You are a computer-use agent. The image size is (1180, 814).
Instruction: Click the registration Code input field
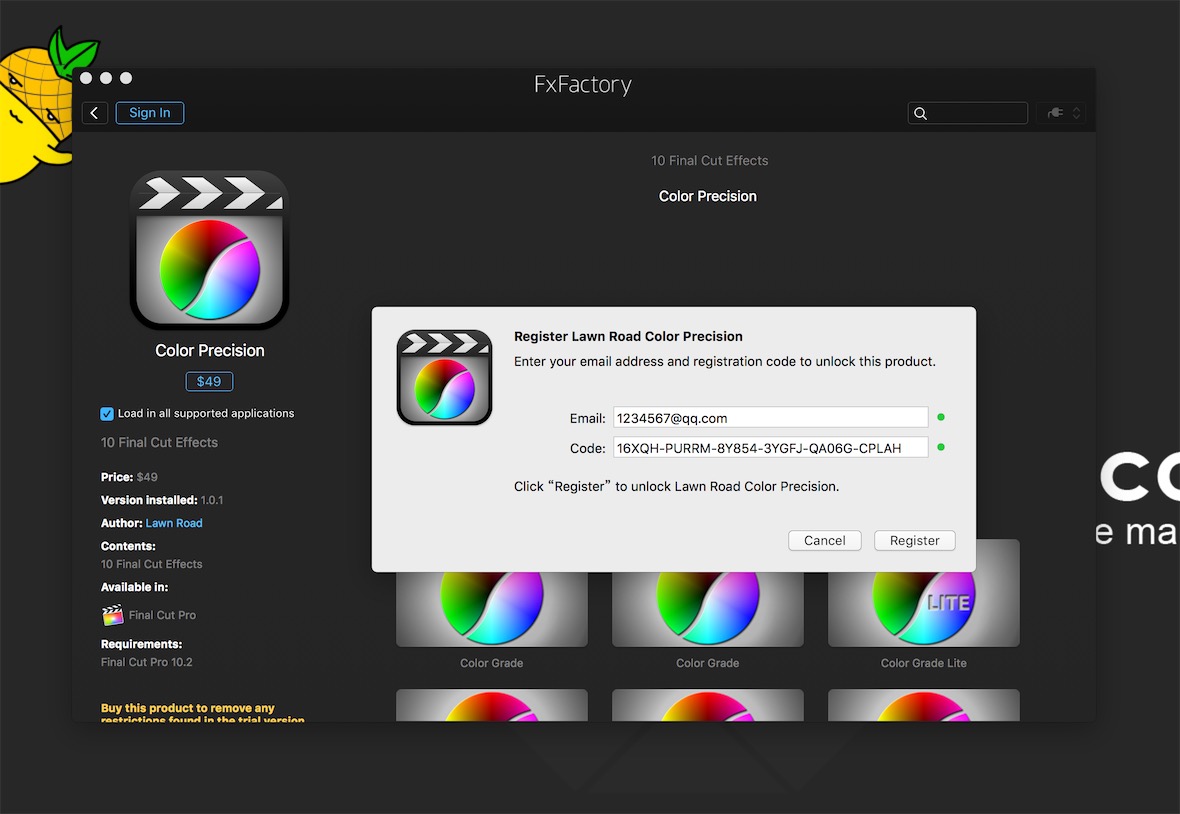click(x=771, y=448)
